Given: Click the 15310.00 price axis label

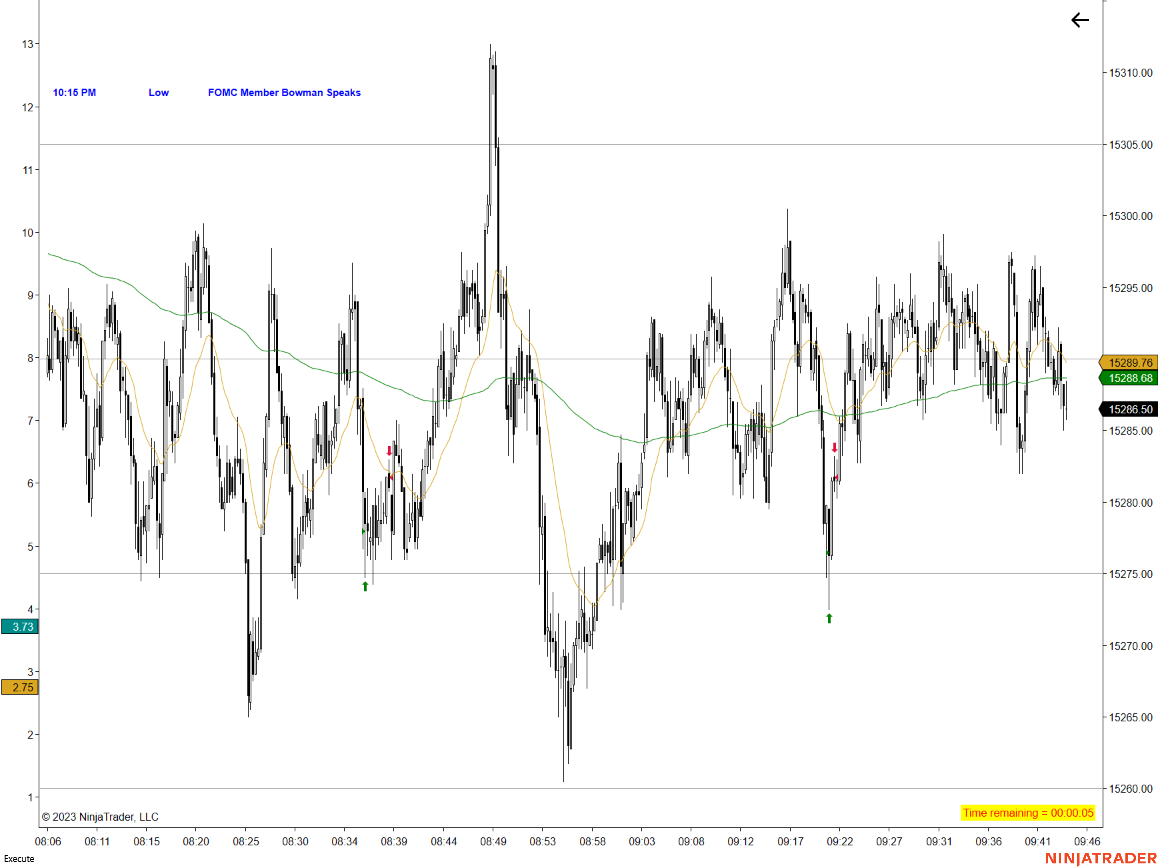Looking at the screenshot, I should (x=1130, y=73).
